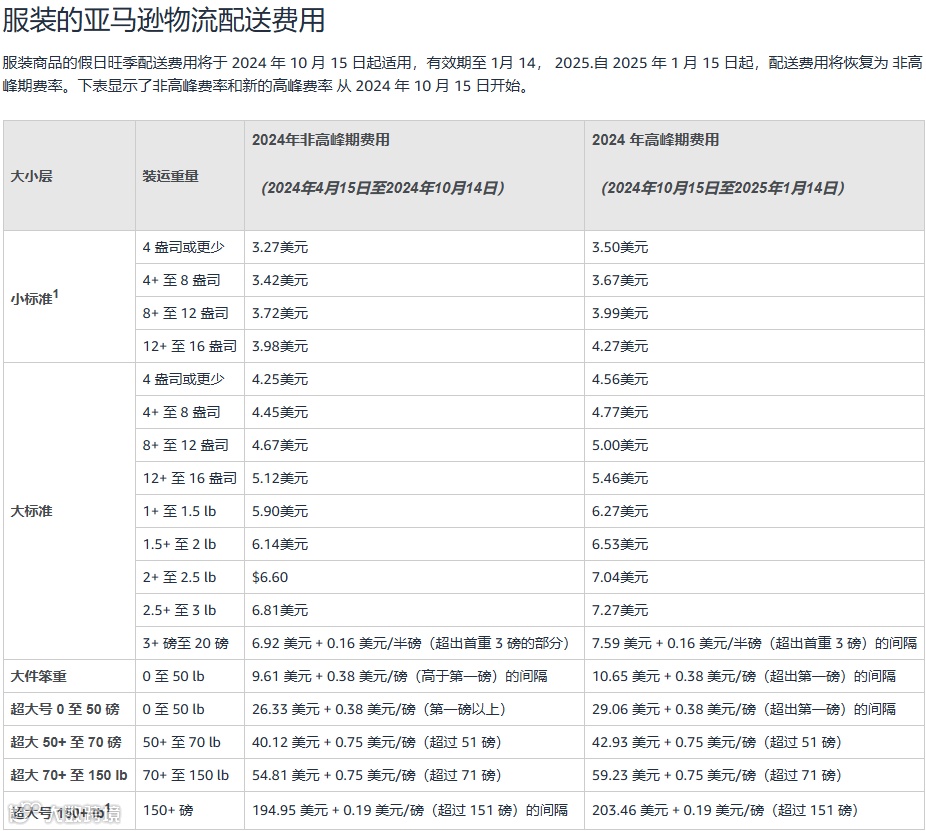Viewport: 926px width, 831px height.
Task: Select the 2+ 至 2.5 lb weight cell
Action: [190, 578]
